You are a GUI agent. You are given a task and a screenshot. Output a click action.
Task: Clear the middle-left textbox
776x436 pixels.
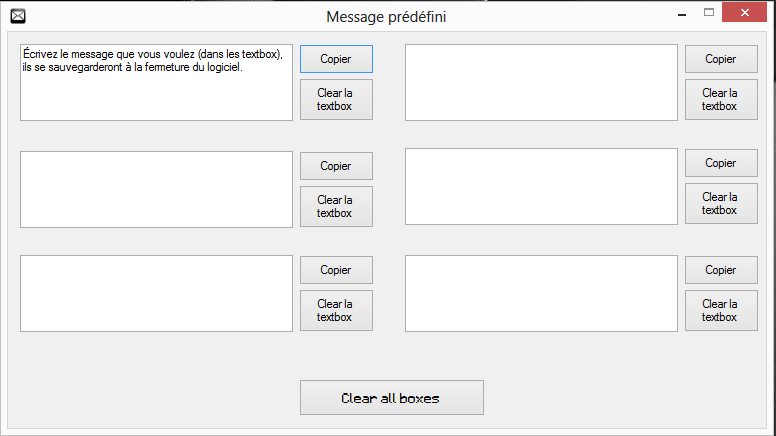[x=336, y=206]
